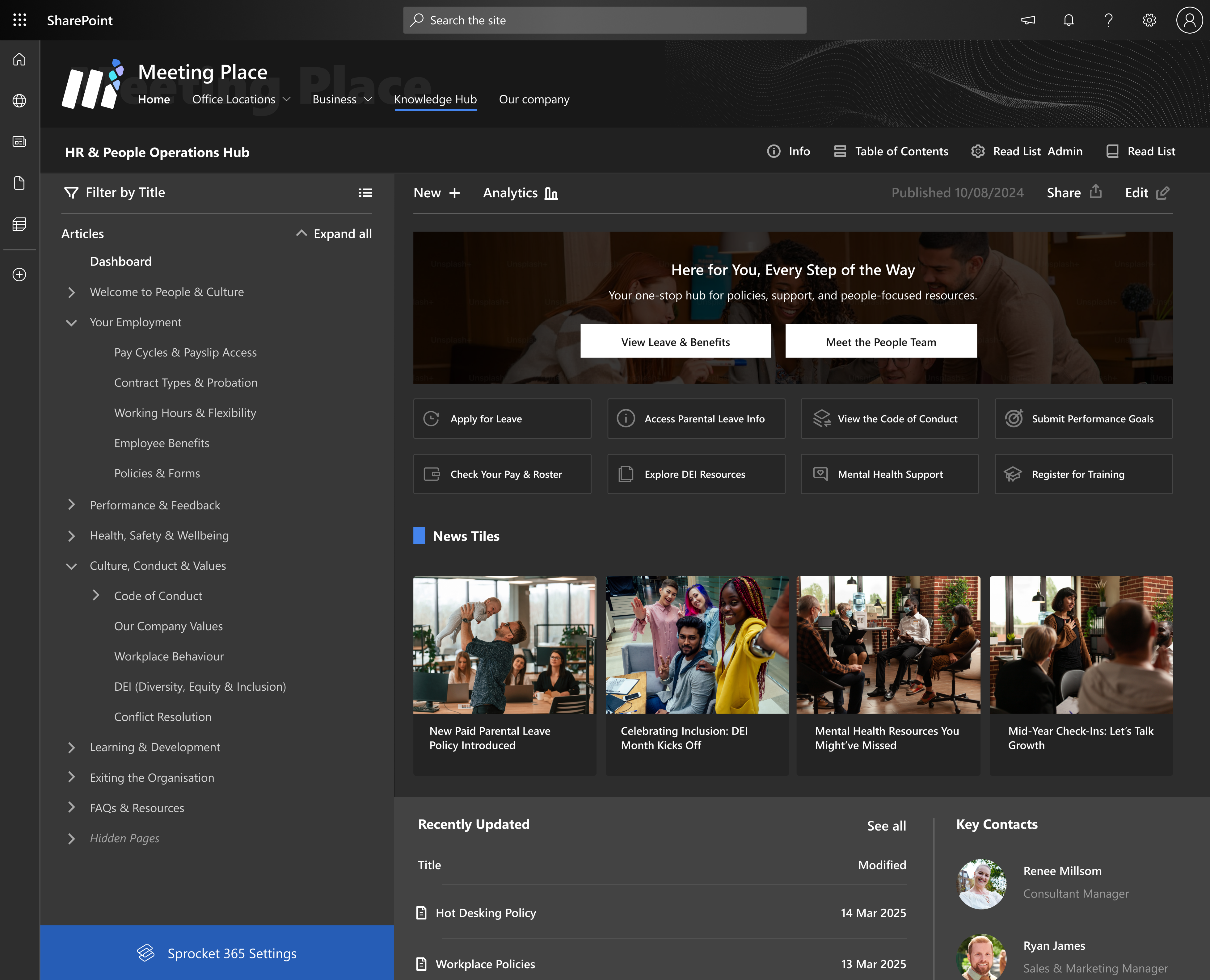The width and height of the screenshot is (1210, 980).
Task: Click See all in Recently Updated
Action: tap(886, 826)
